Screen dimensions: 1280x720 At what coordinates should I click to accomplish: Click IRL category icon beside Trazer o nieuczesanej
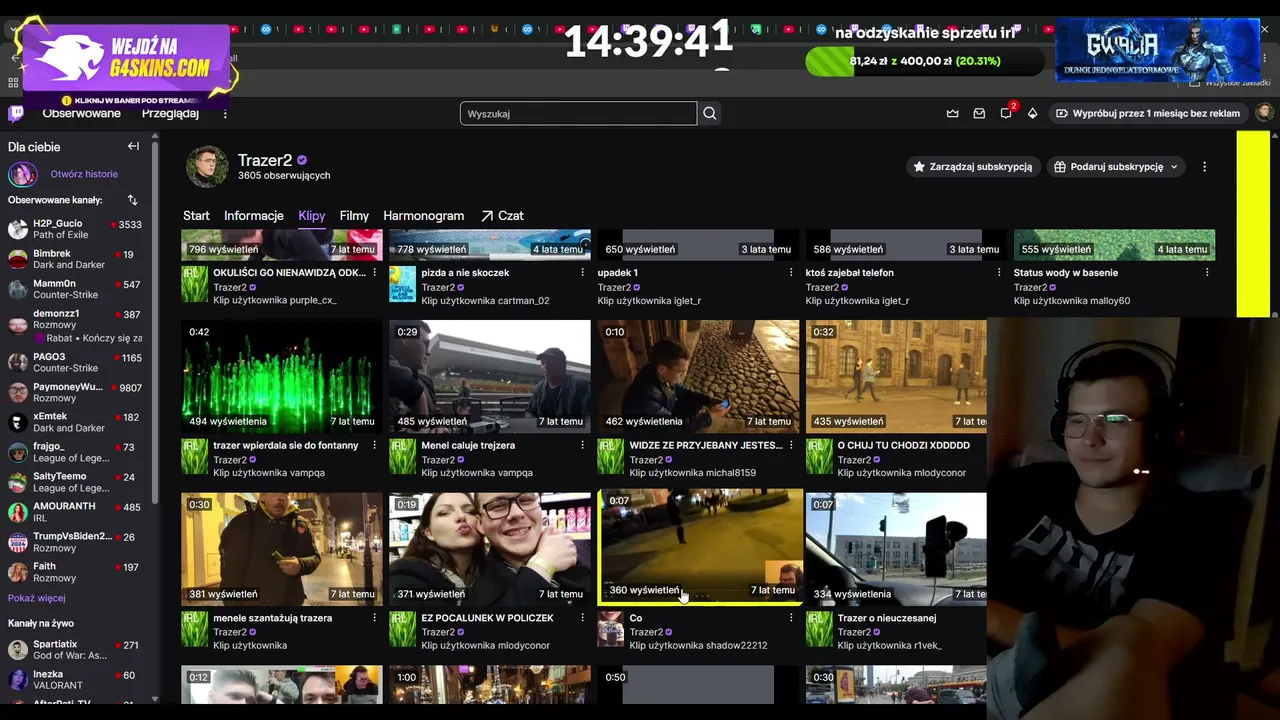[819, 629]
